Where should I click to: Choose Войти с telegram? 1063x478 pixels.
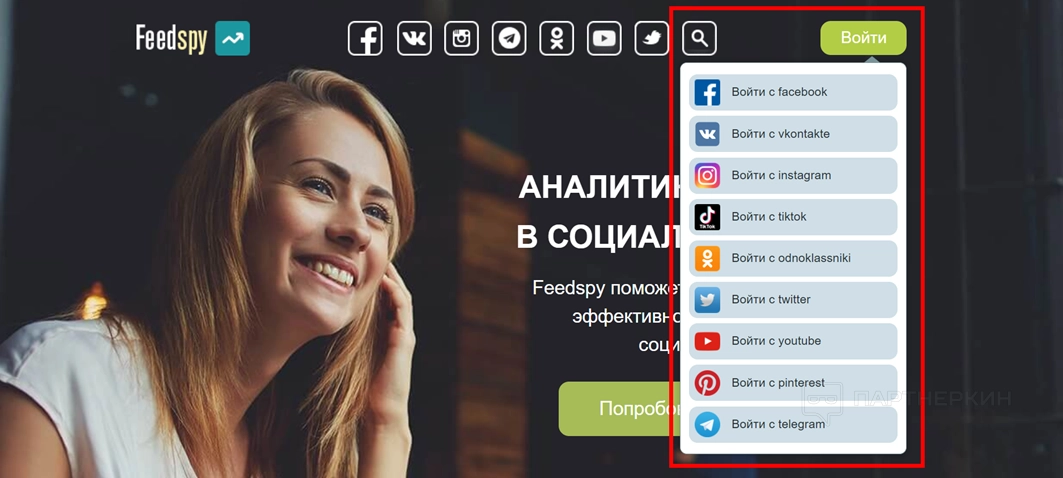pos(793,424)
